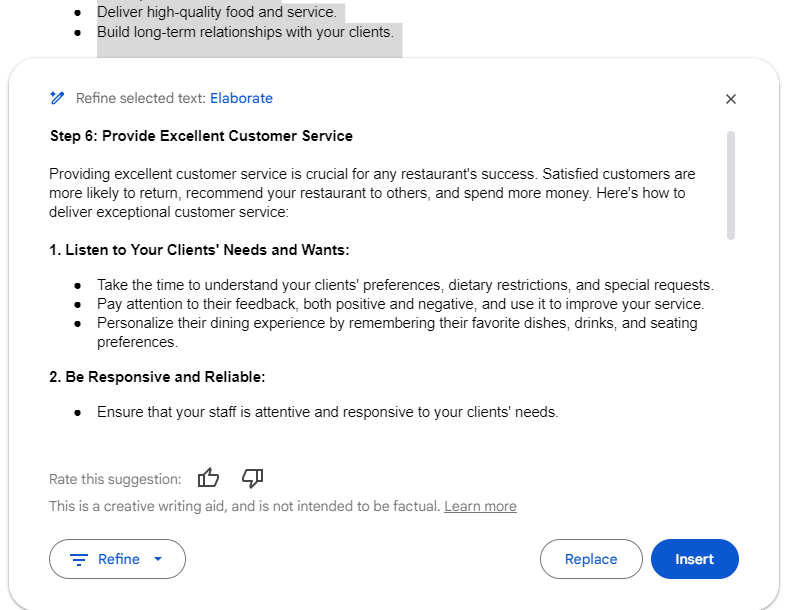The image size is (789, 610).
Task: Expand the Refine dropdown arrow
Action: click(158, 559)
